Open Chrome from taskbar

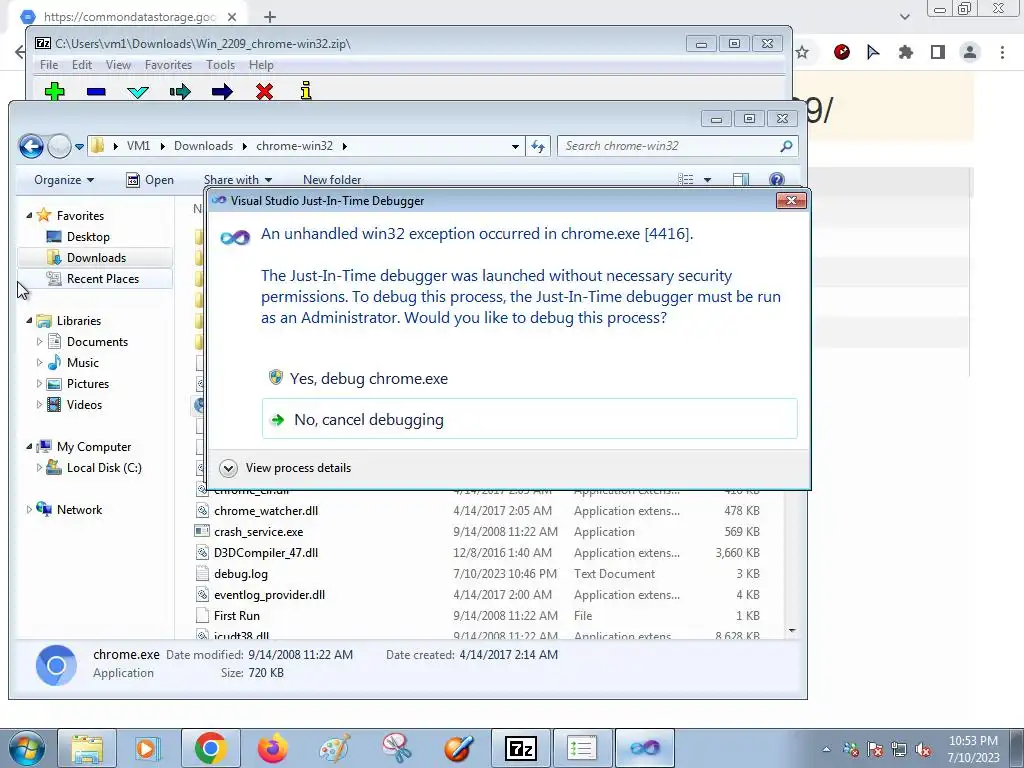[x=210, y=748]
